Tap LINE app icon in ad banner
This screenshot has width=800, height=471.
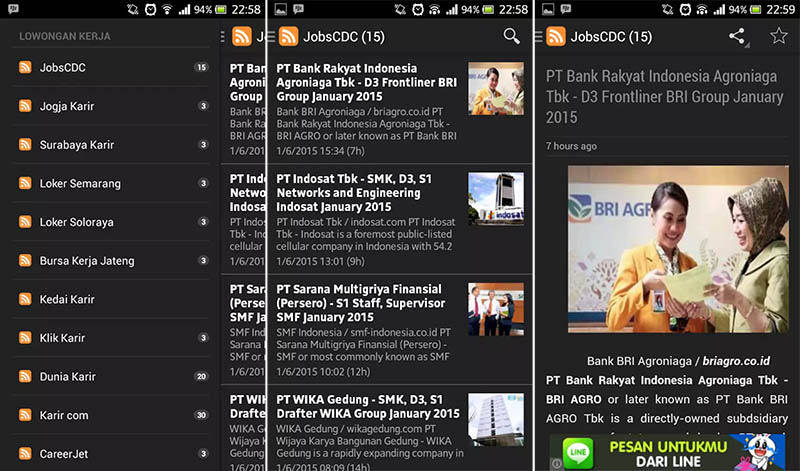[x=578, y=453]
